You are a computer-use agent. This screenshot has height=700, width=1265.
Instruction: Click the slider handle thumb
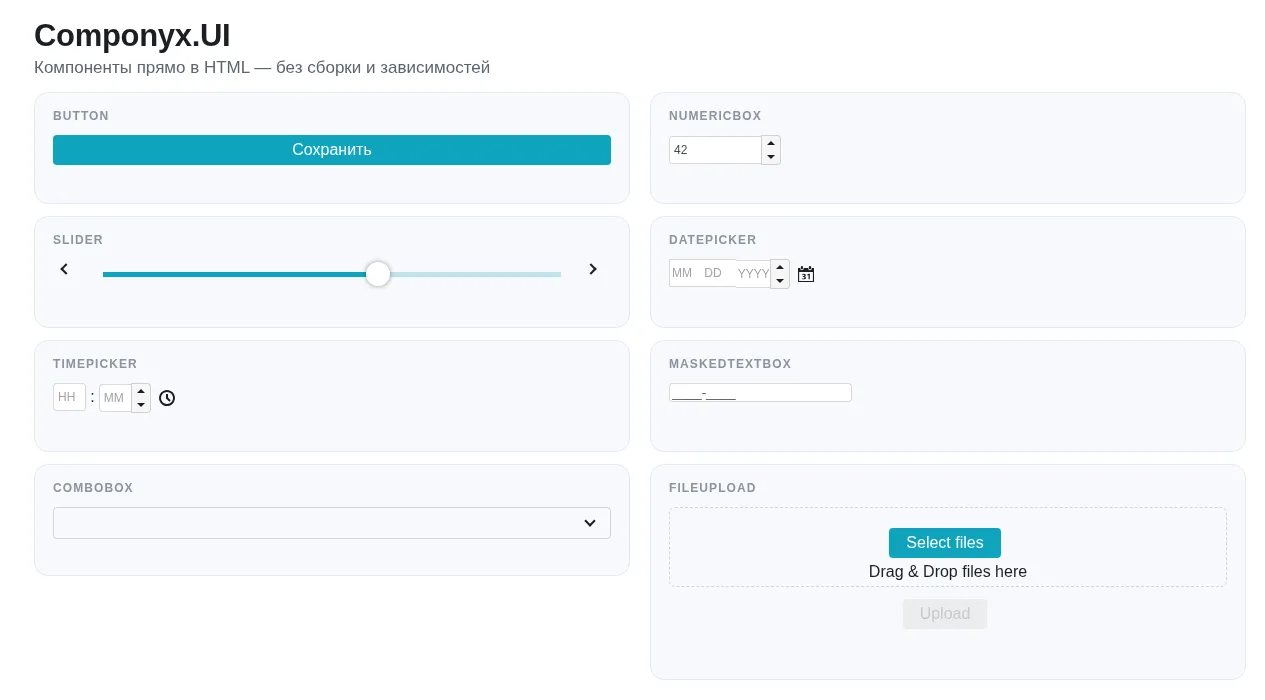coord(378,274)
